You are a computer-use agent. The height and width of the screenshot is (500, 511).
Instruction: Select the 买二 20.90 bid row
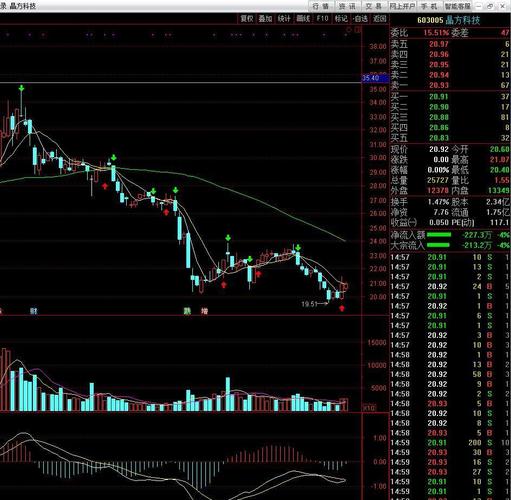[450, 107]
